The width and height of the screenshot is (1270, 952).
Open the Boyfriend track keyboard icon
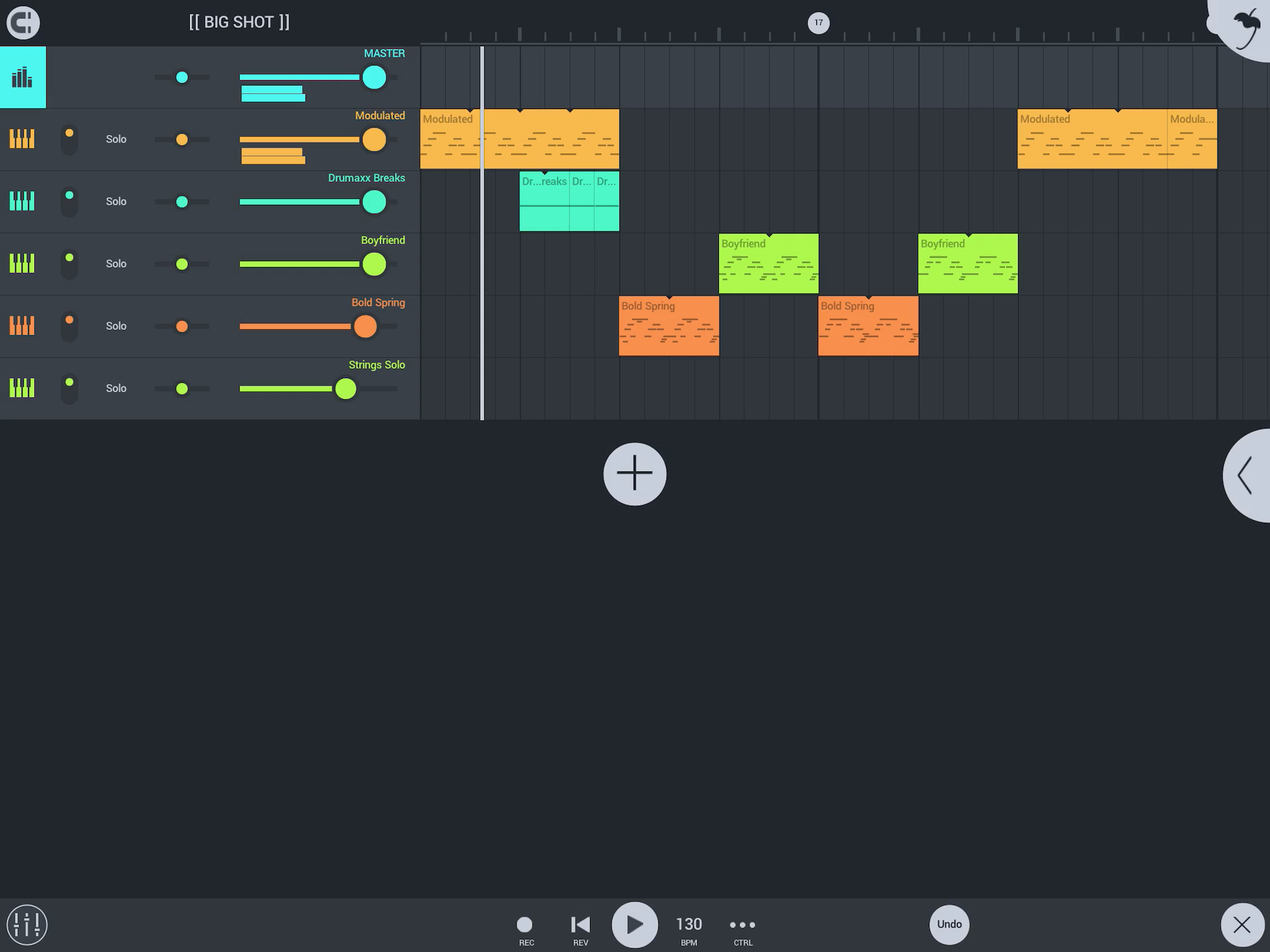pos(22,263)
